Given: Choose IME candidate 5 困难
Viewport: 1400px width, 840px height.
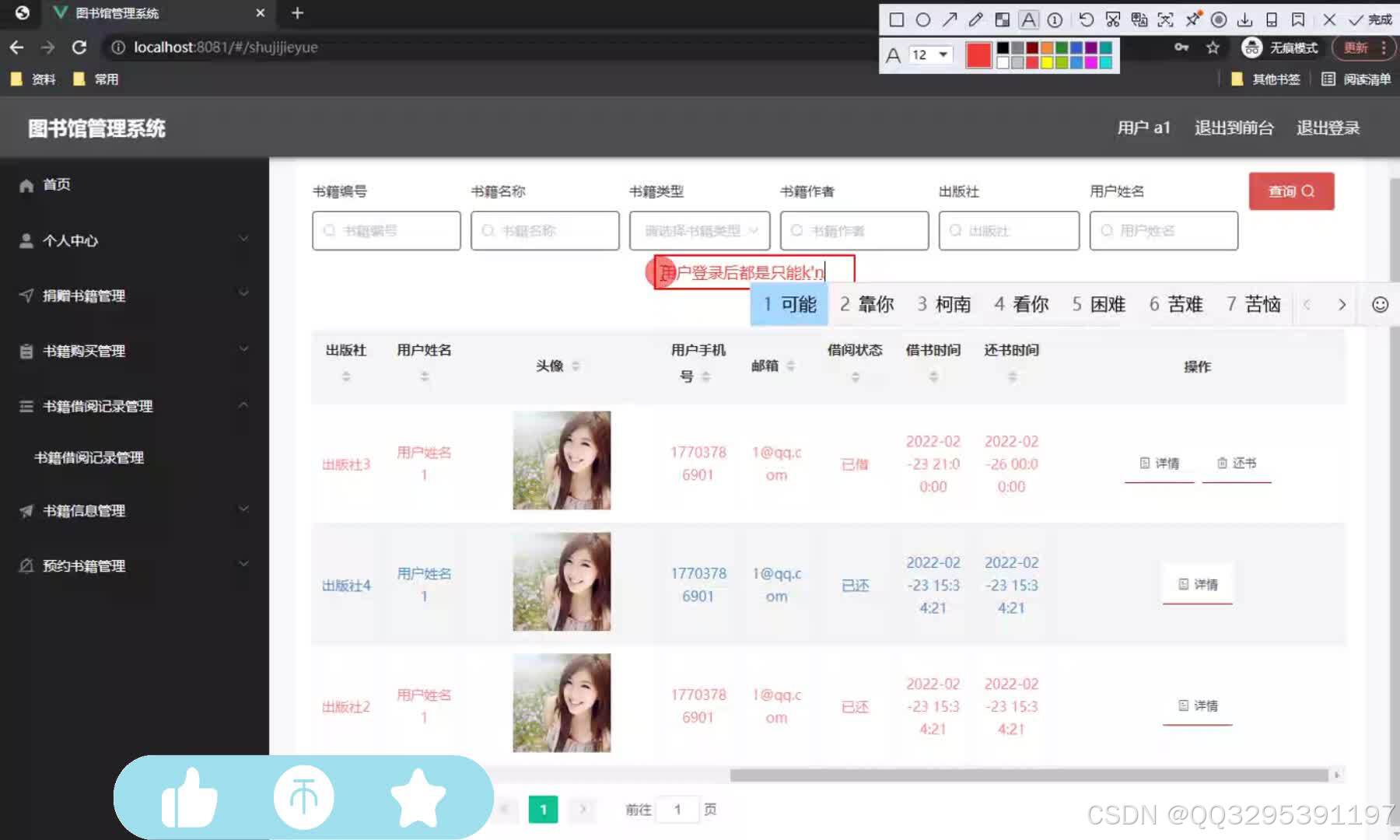Looking at the screenshot, I should (1098, 304).
